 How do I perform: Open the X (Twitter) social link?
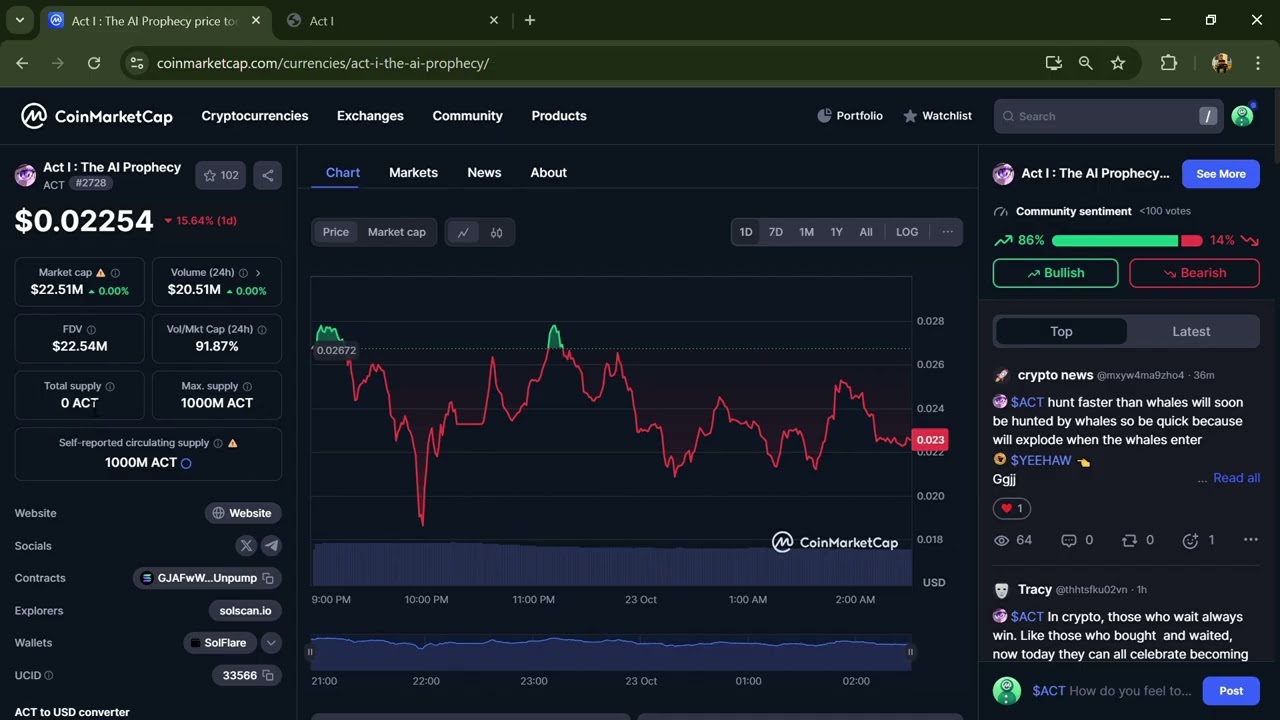click(x=246, y=545)
